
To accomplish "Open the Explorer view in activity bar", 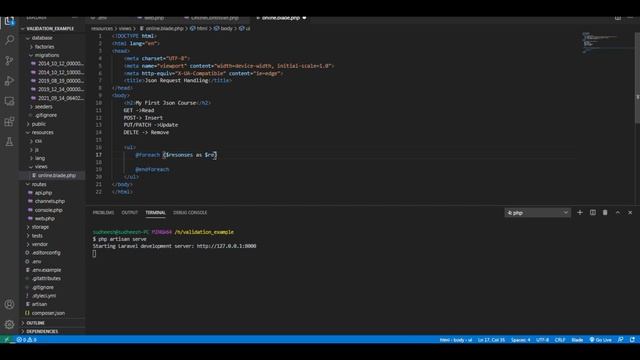I will (x=9, y=21).
